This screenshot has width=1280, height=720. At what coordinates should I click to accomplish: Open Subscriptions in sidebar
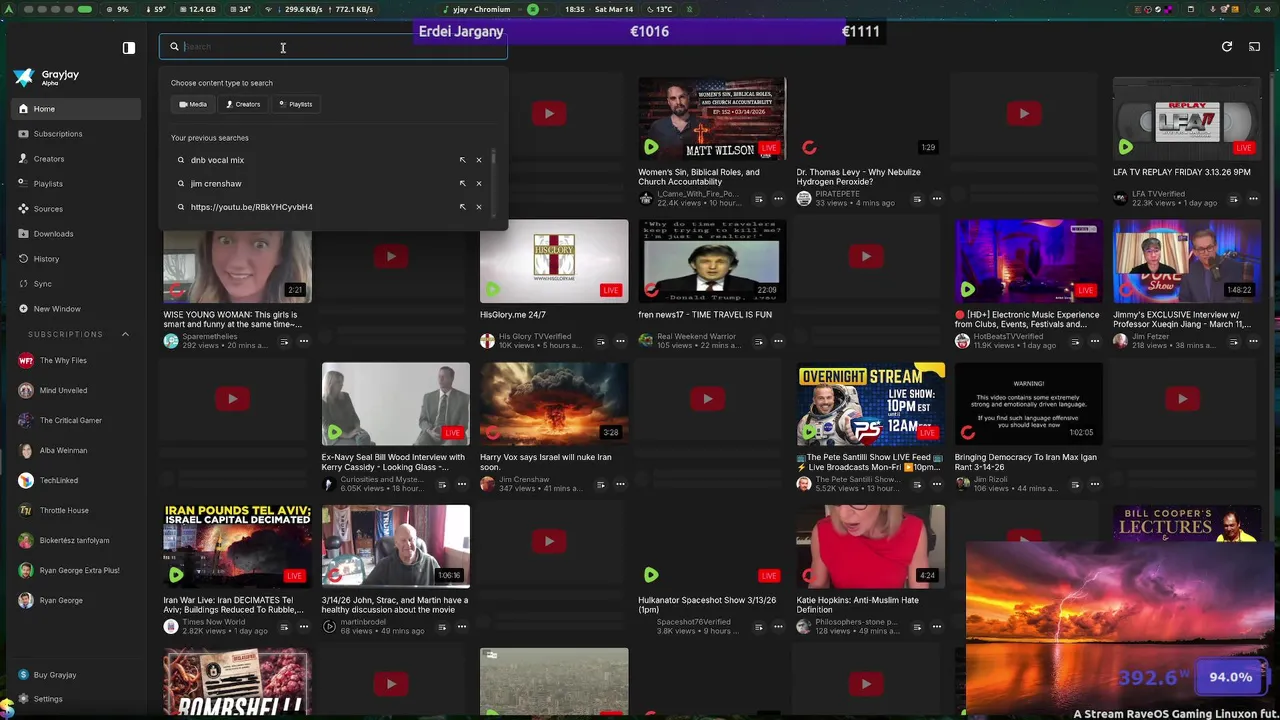[x=80, y=134]
